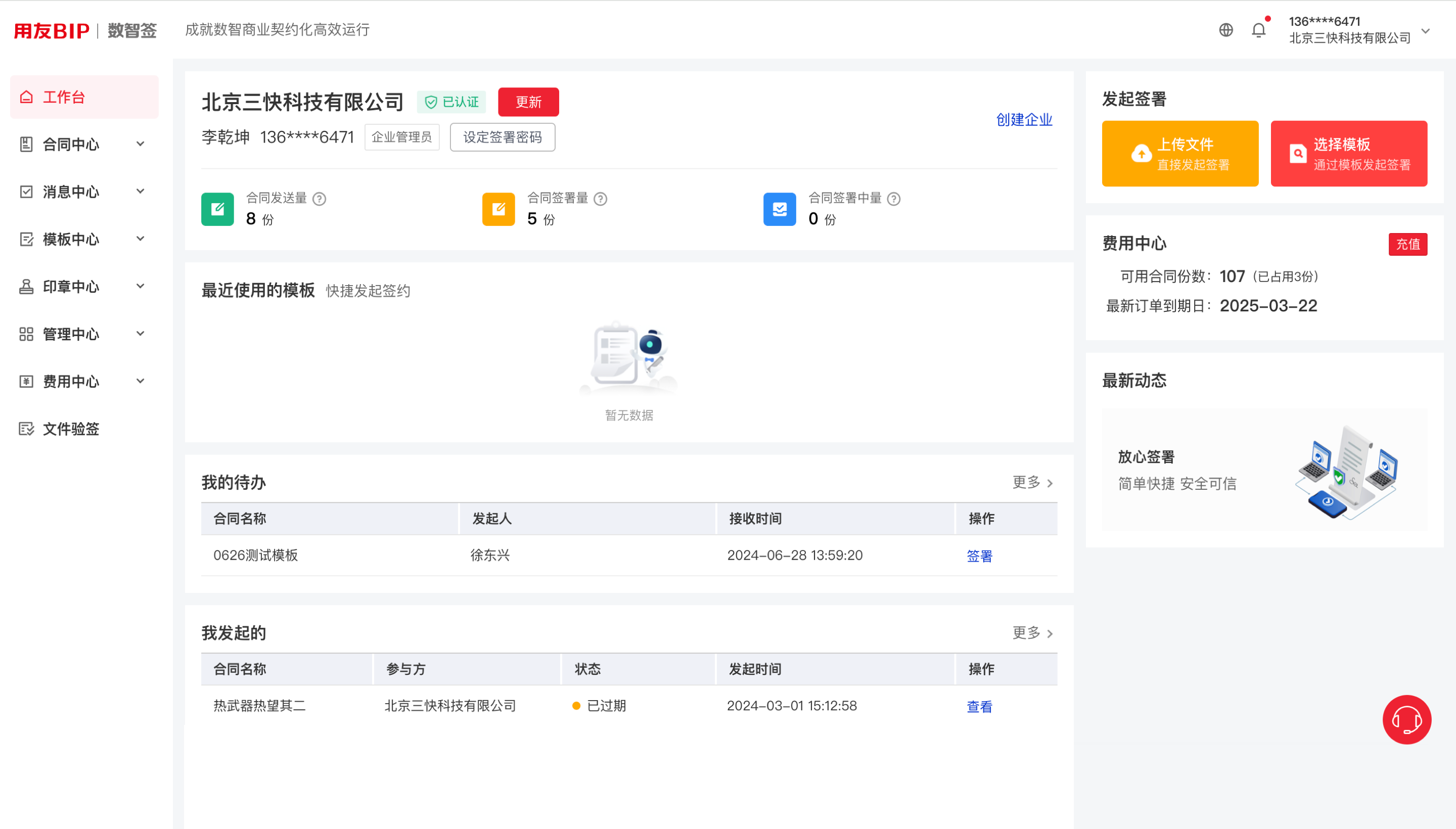Click the 设定签署密码 button
Image resolution: width=1456 pixels, height=829 pixels.
coord(502,137)
